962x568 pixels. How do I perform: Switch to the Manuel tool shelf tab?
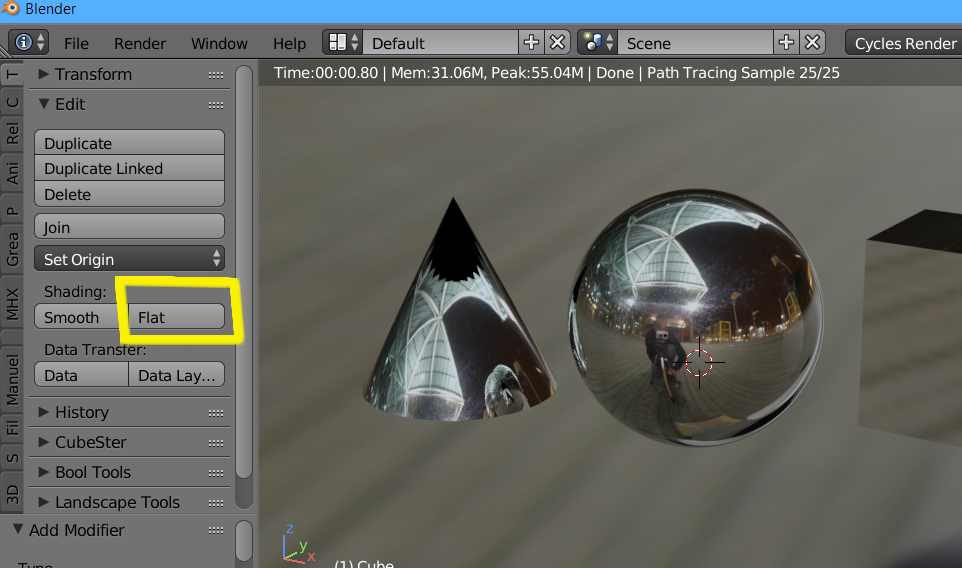coord(12,380)
